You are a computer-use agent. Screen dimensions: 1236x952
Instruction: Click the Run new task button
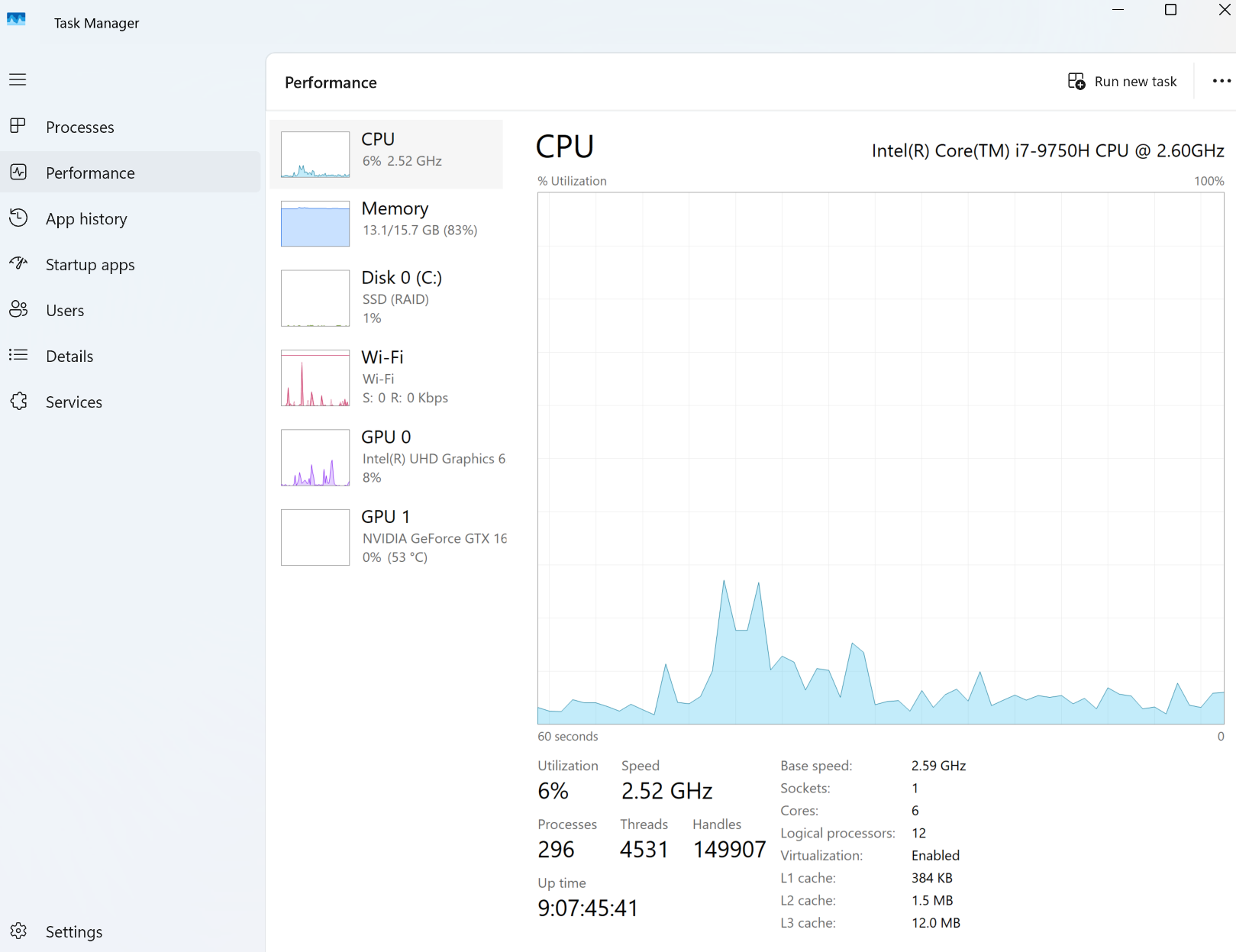click(x=1123, y=81)
